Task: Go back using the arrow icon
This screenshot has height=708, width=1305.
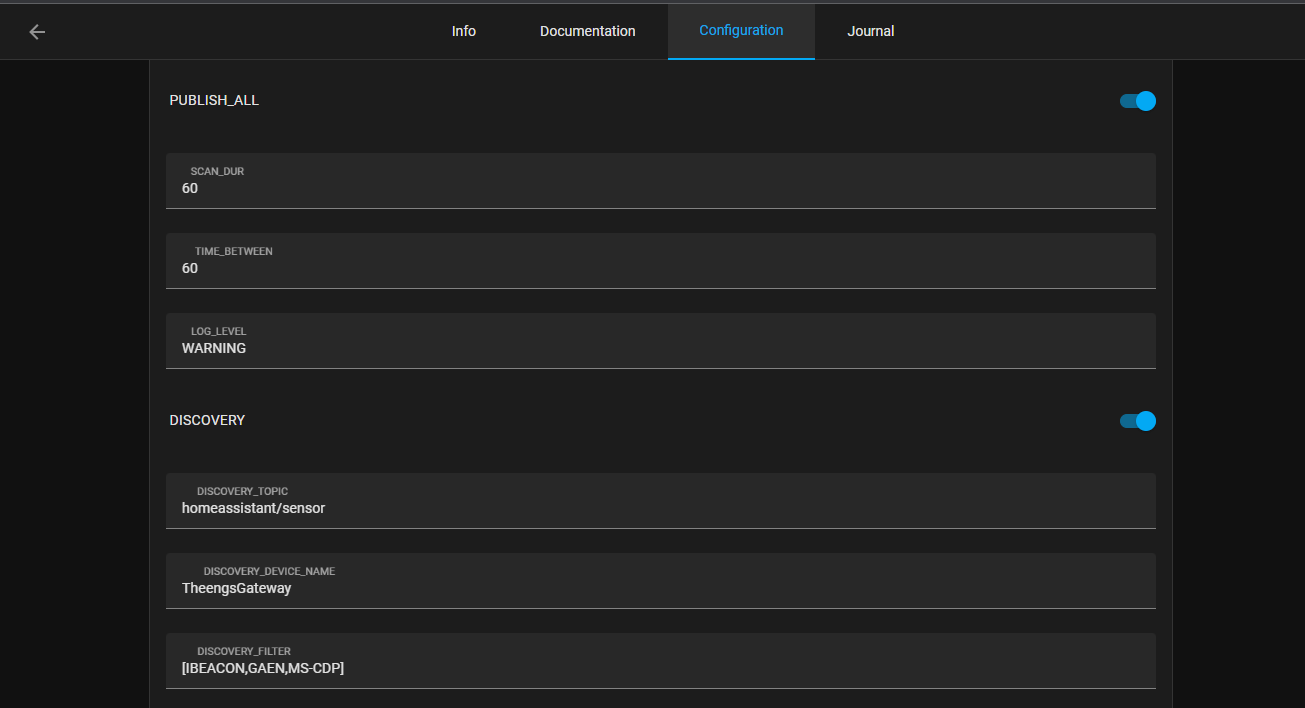Action: [37, 32]
